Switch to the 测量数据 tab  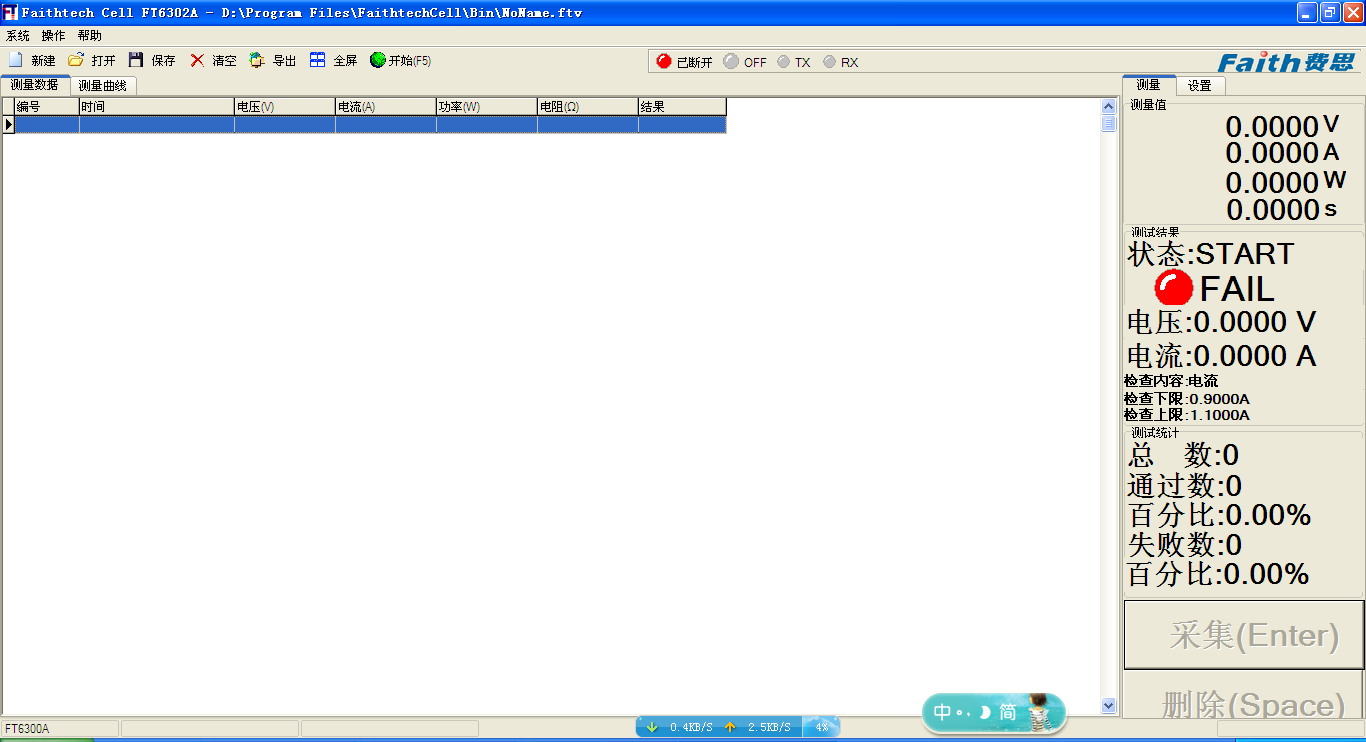coord(35,85)
